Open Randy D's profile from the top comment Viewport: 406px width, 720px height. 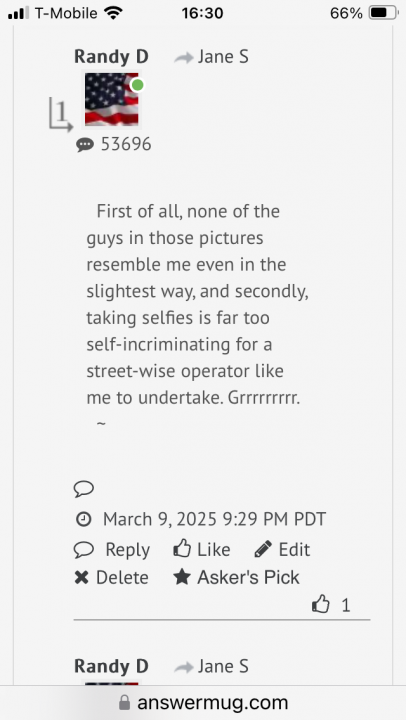tap(111, 57)
